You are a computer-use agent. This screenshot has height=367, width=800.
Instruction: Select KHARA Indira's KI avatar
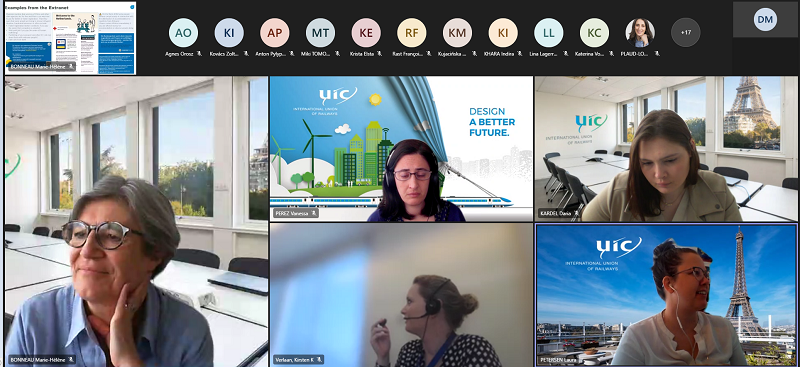(503, 32)
